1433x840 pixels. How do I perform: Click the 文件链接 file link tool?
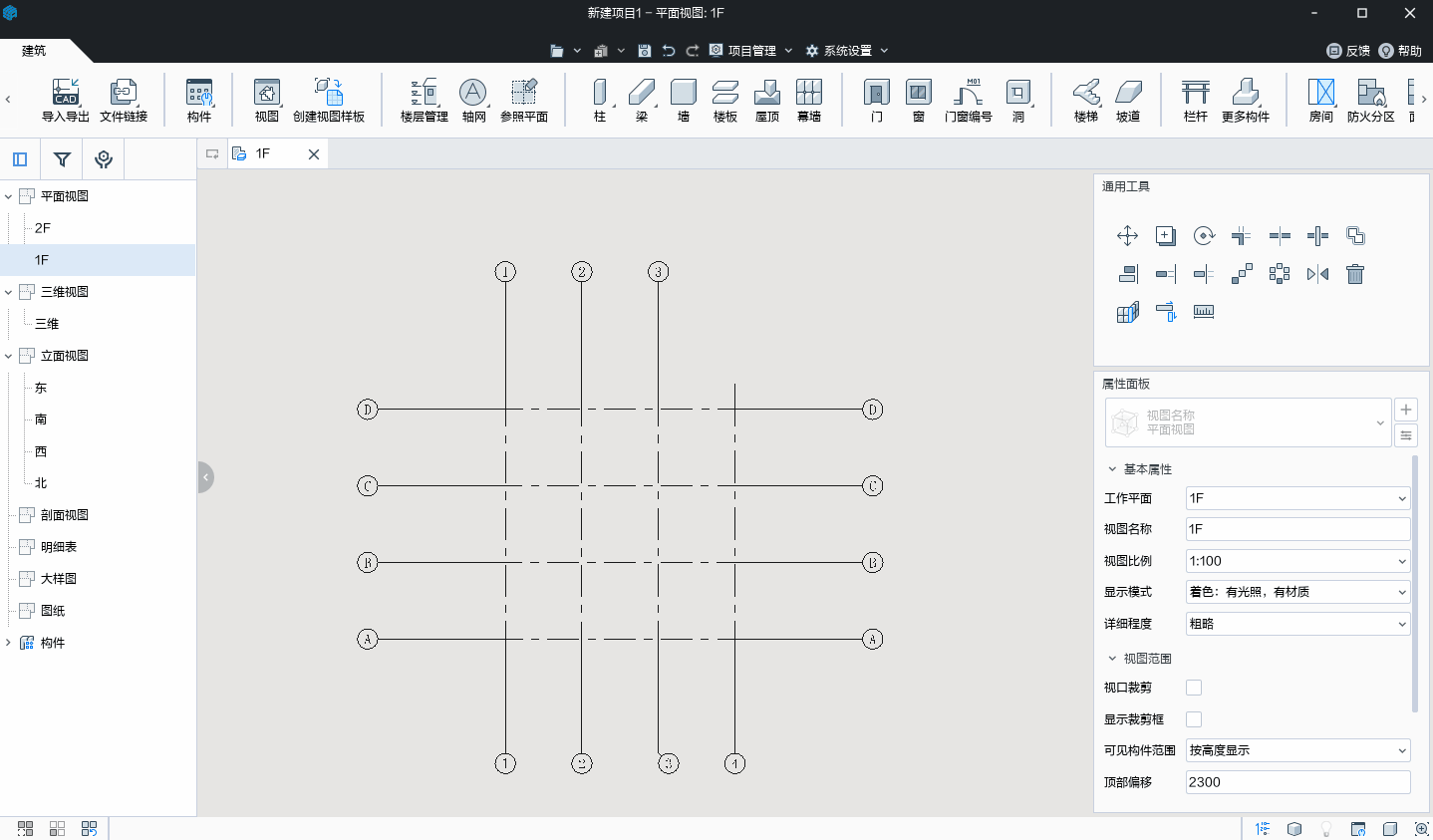124,101
